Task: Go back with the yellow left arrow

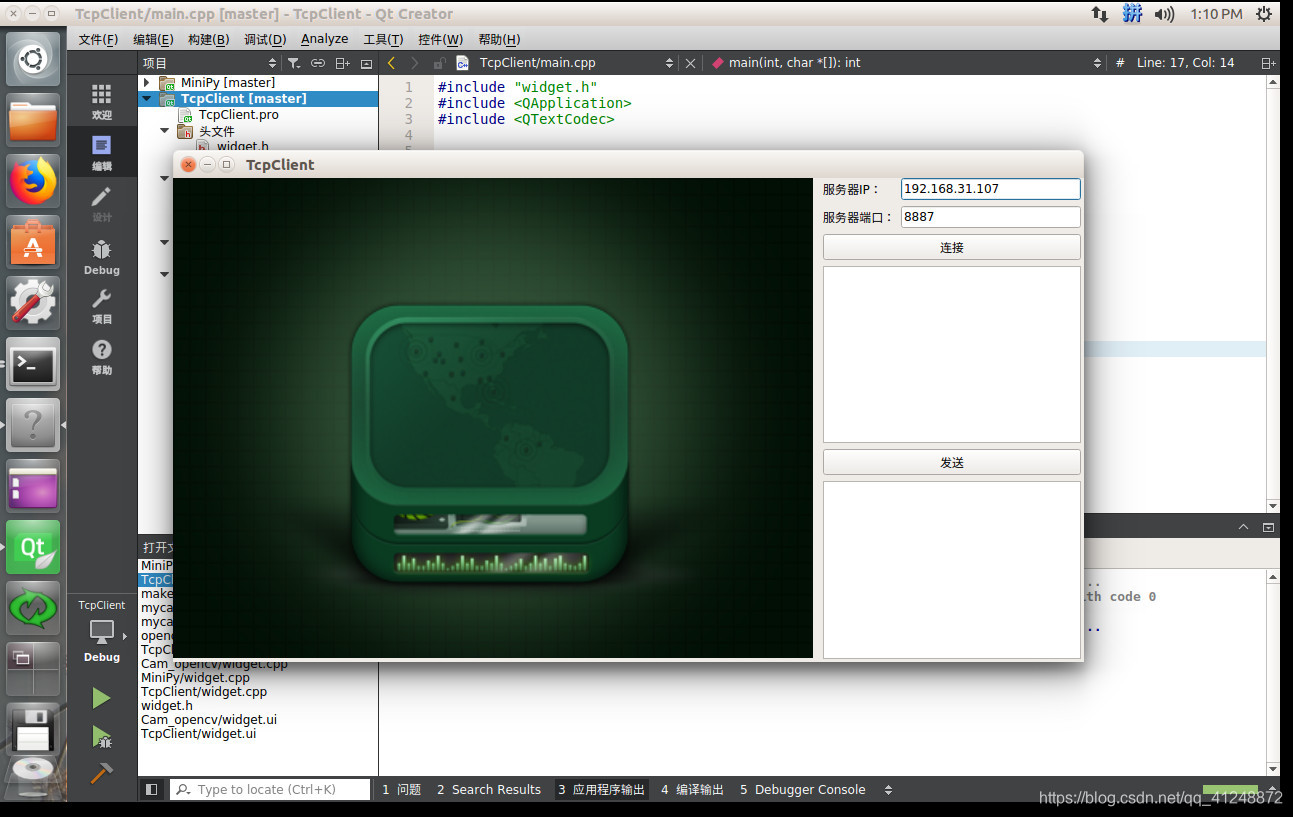Action: [391, 63]
